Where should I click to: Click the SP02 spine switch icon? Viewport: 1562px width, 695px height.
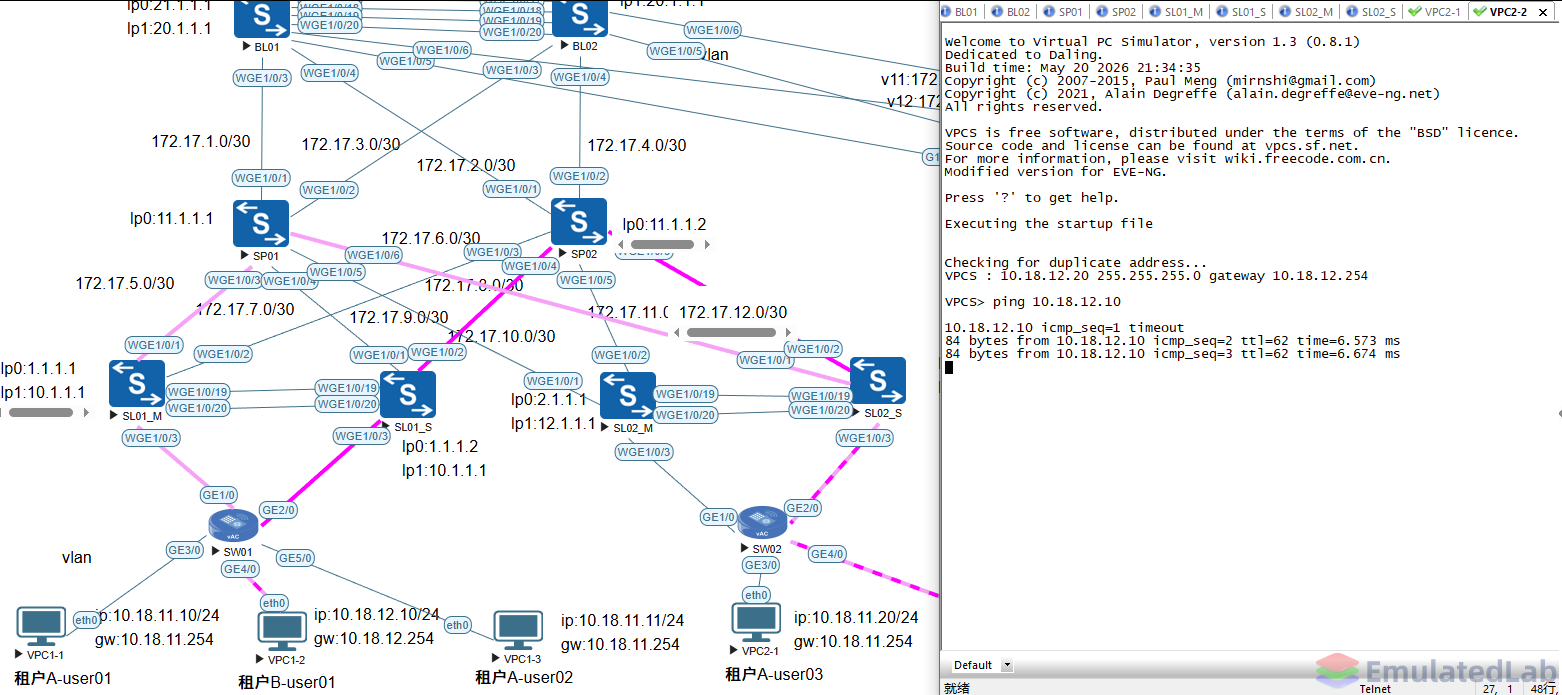[x=579, y=222]
